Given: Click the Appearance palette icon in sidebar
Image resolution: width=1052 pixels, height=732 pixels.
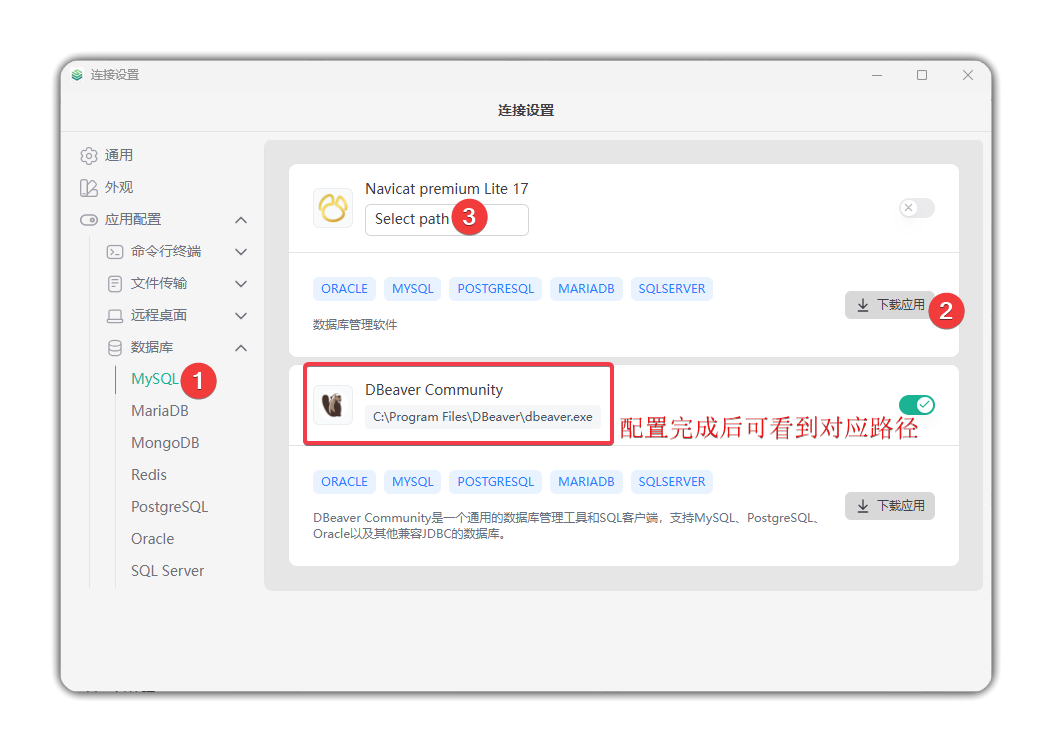Looking at the screenshot, I should tap(89, 188).
